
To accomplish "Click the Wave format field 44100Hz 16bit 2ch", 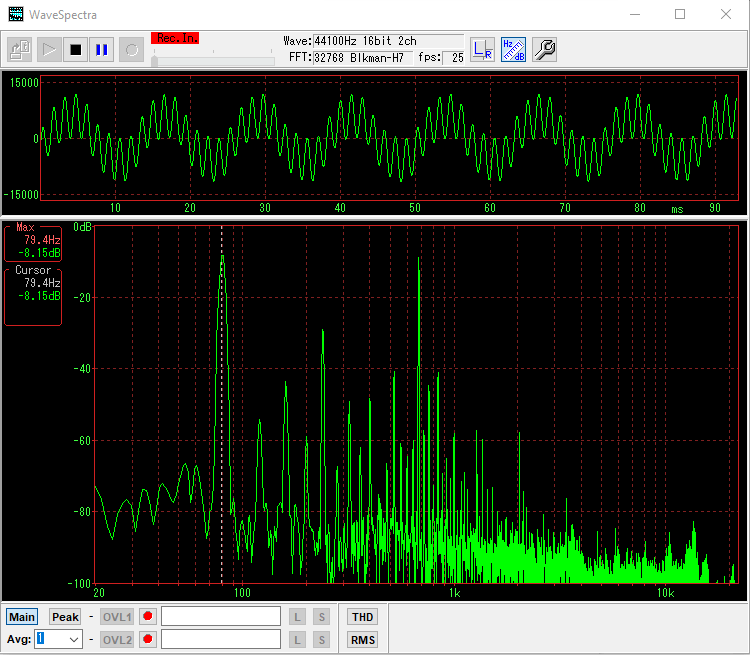I will 388,41.
